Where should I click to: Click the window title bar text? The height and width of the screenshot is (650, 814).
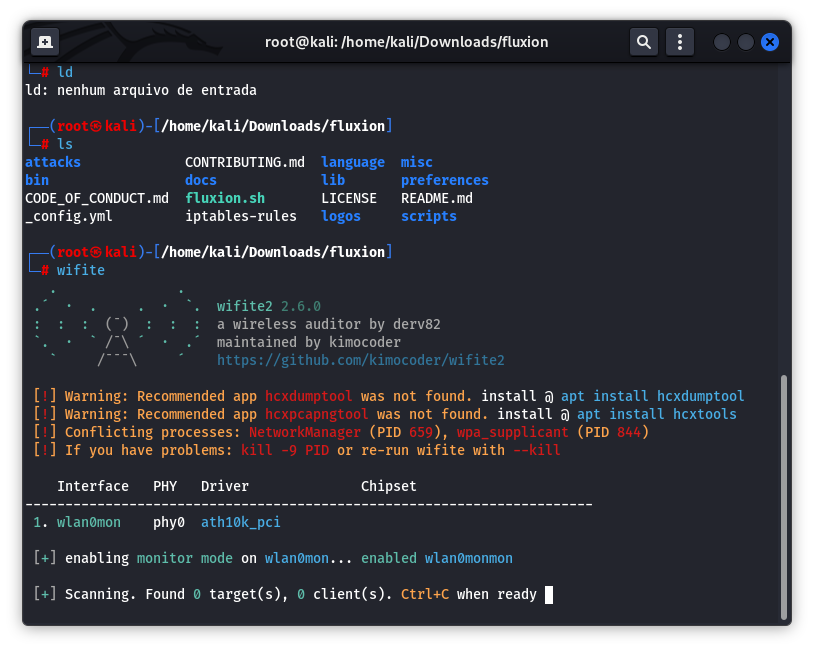pyautogui.click(x=406, y=42)
